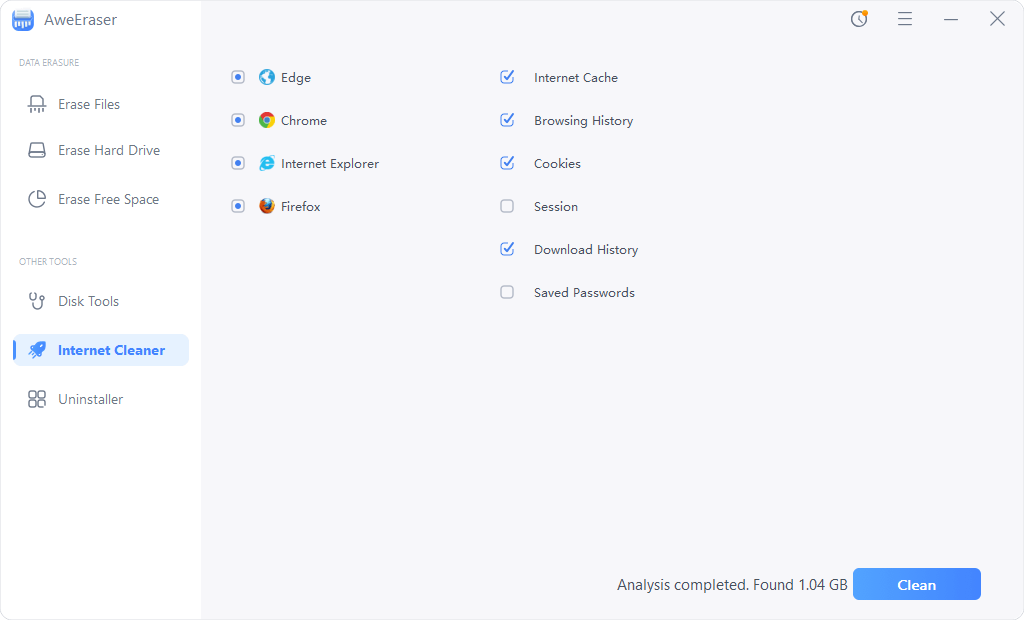Click the Internet Cleaner rocket icon
Viewport: 1024px width, 620px height.
(37, 350)
